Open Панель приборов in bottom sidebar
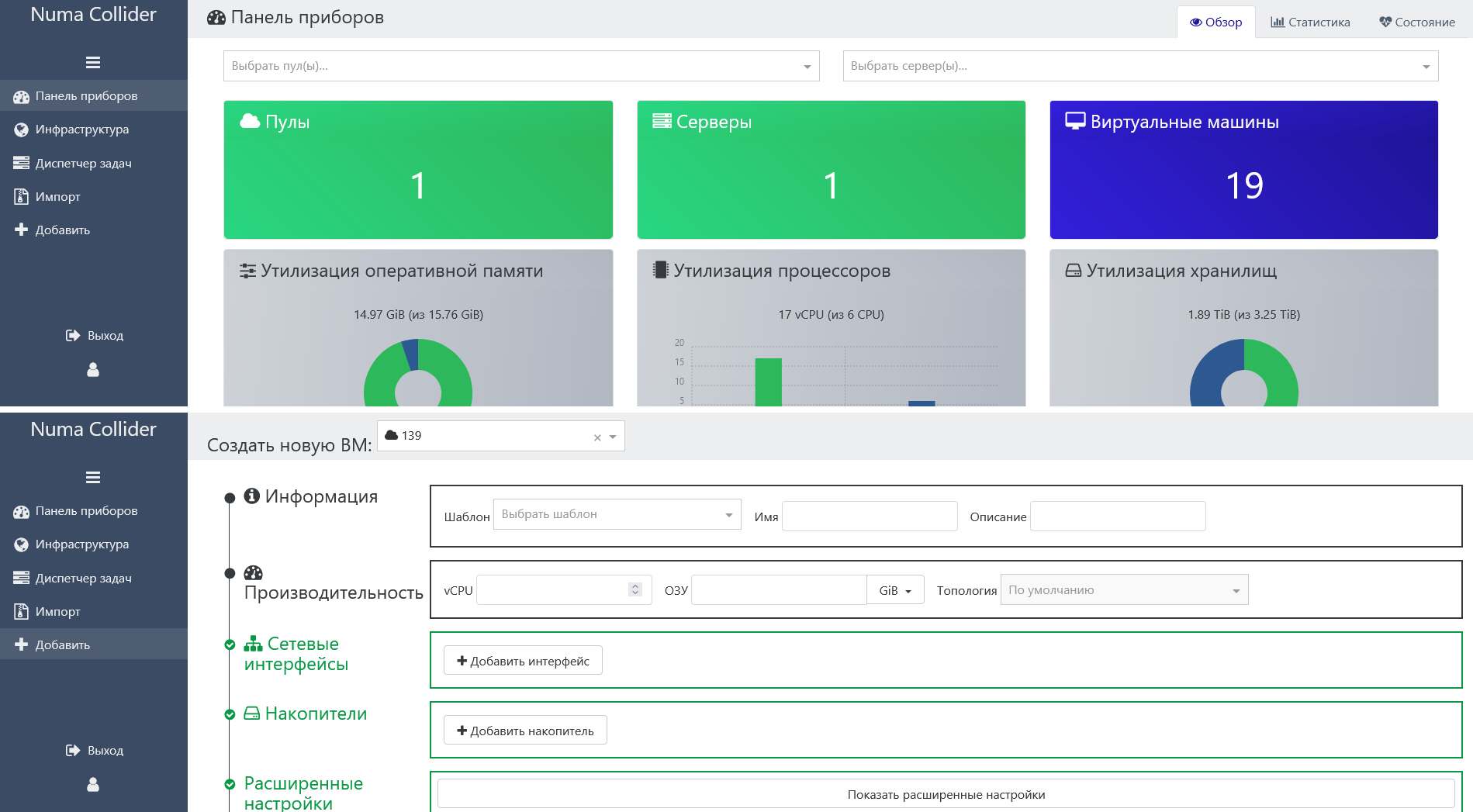 [93, 511]
